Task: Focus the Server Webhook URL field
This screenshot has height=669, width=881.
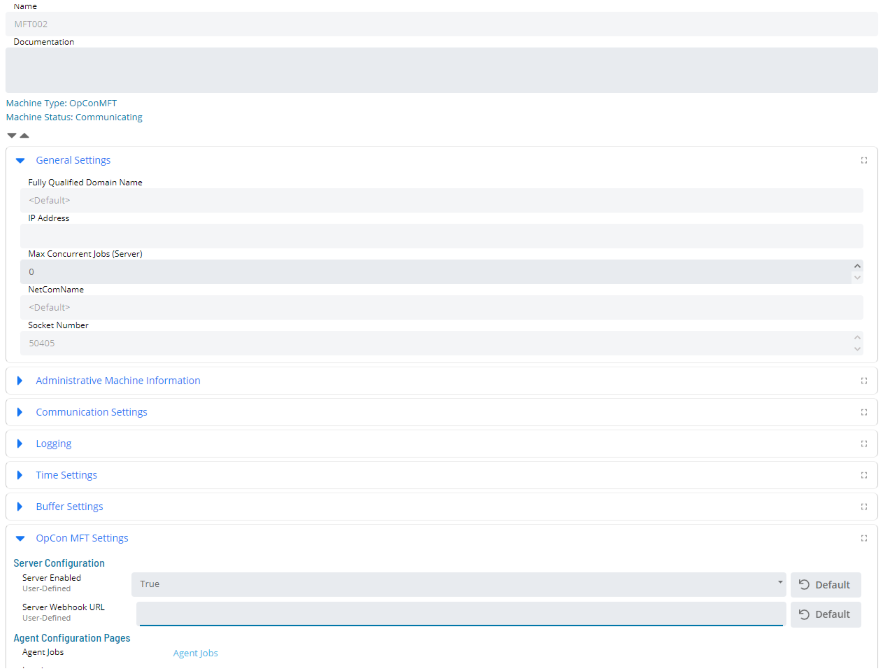Action: tap(461, 614)
